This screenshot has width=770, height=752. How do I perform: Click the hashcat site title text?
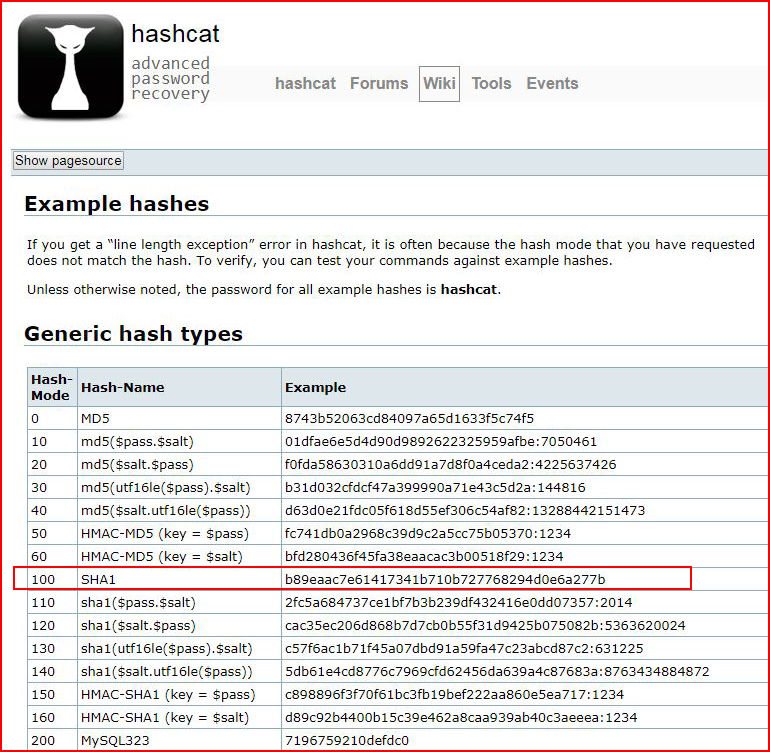[175, 34]
